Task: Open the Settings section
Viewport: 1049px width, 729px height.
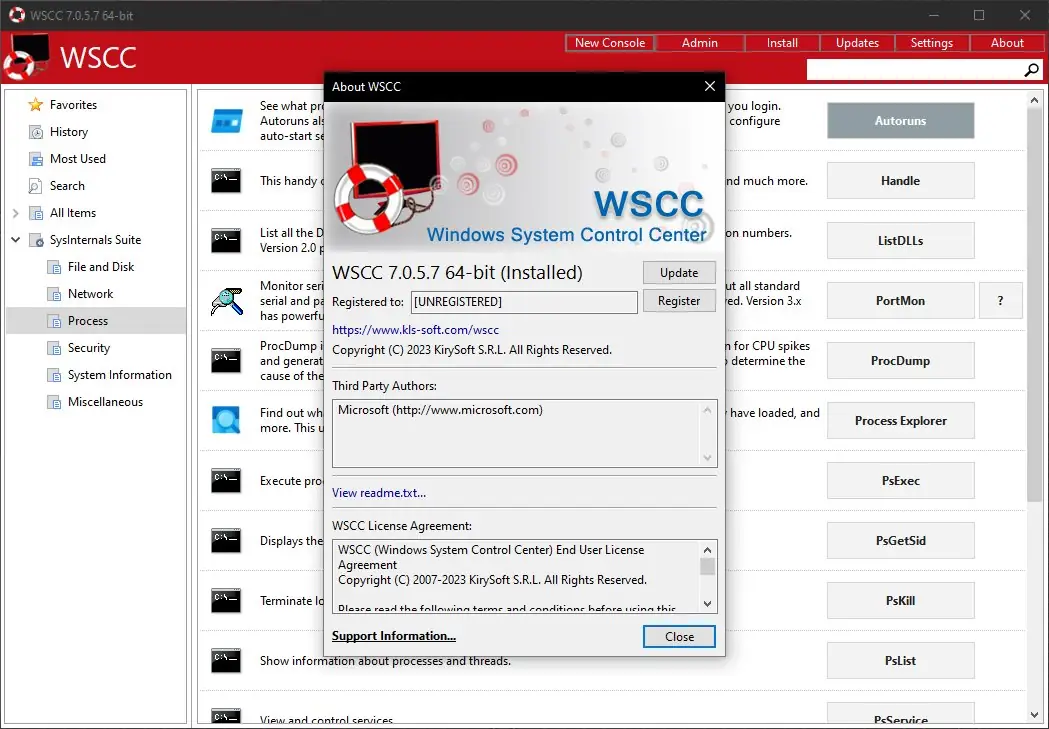Action: click(931, 42)
